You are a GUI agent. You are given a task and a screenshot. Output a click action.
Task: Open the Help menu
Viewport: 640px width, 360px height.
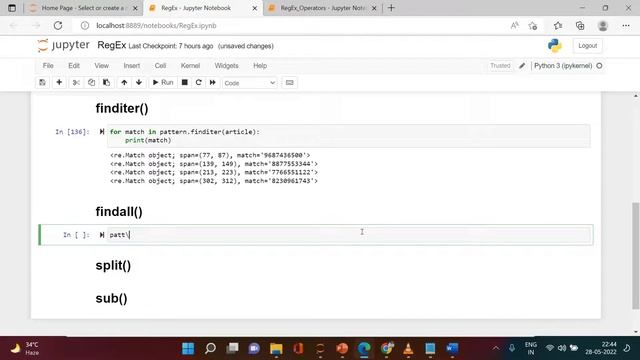click(260, 66)
